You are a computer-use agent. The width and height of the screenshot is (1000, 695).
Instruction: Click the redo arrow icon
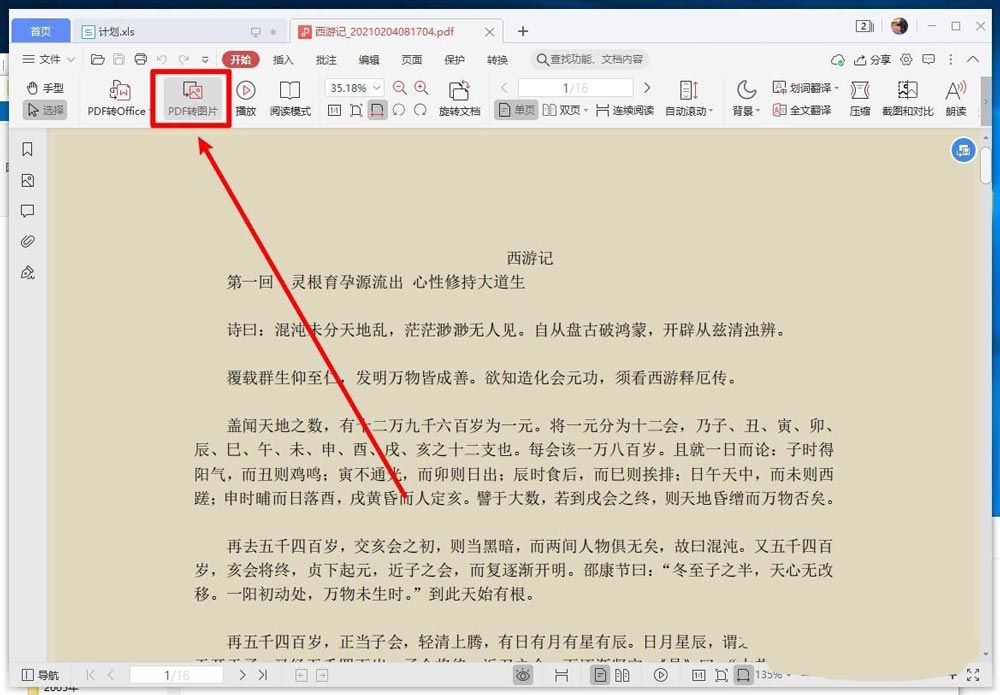click(x=184, y=59)
